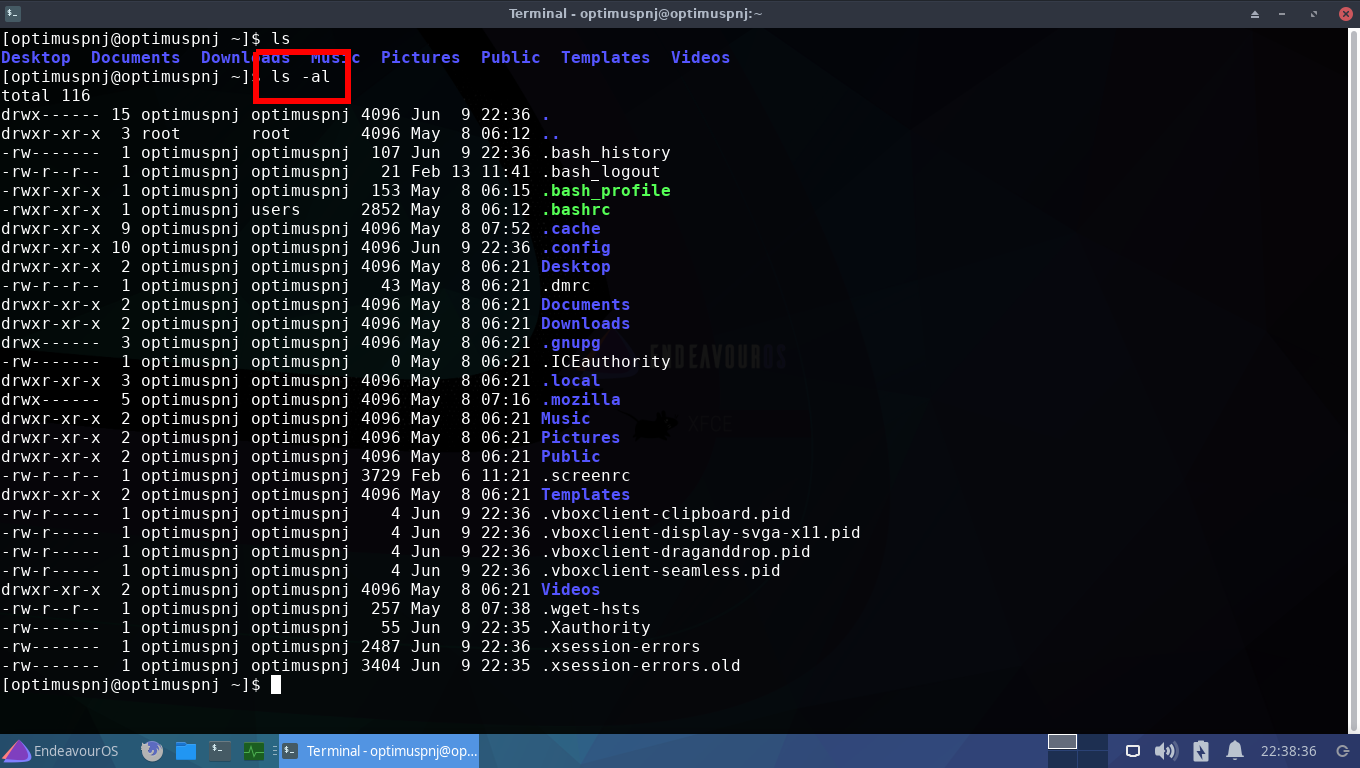
Task: Open the battery power manager icon
Action: [1201, 751]
